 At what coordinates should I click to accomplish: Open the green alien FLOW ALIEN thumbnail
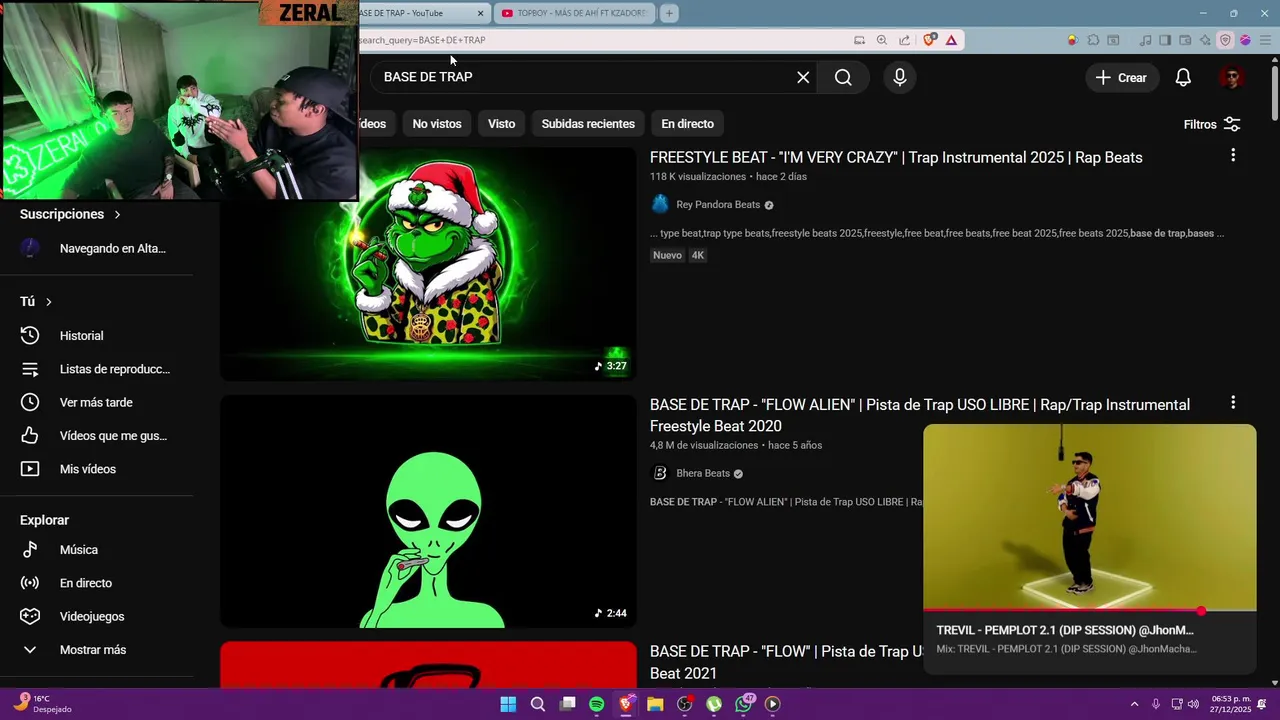(x=428, y=511)
